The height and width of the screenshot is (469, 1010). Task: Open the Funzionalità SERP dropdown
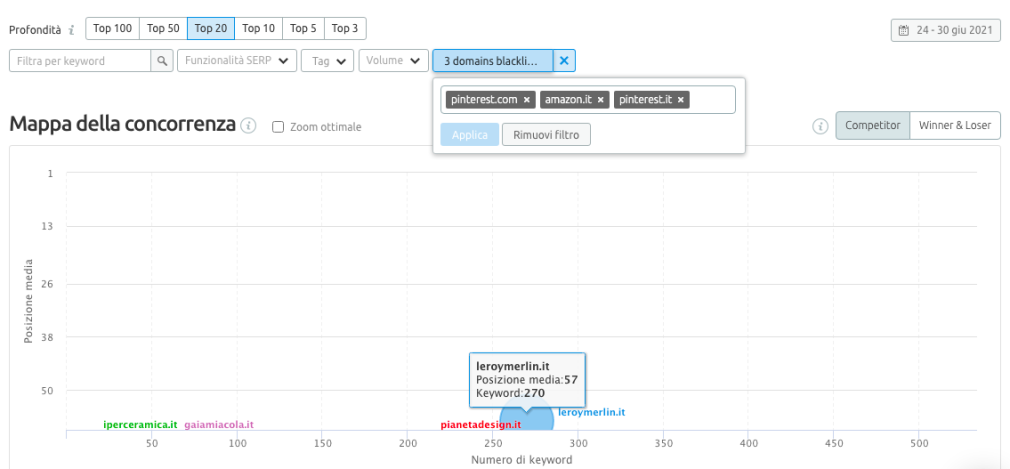click(236, 61)
